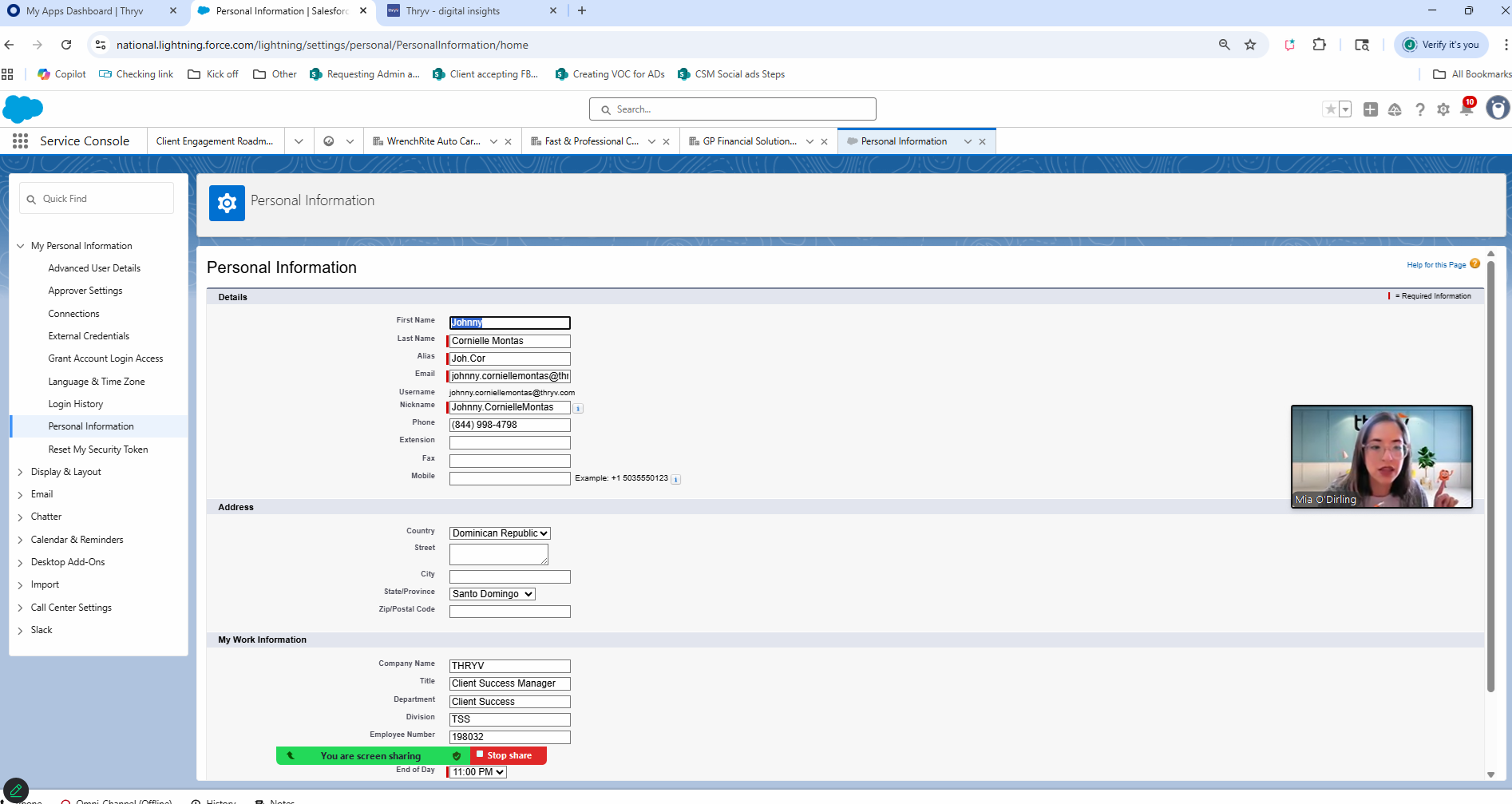Click the Help for this Page link
The height and width of the screenshot is (804, 1512).
pos(1436,265)
